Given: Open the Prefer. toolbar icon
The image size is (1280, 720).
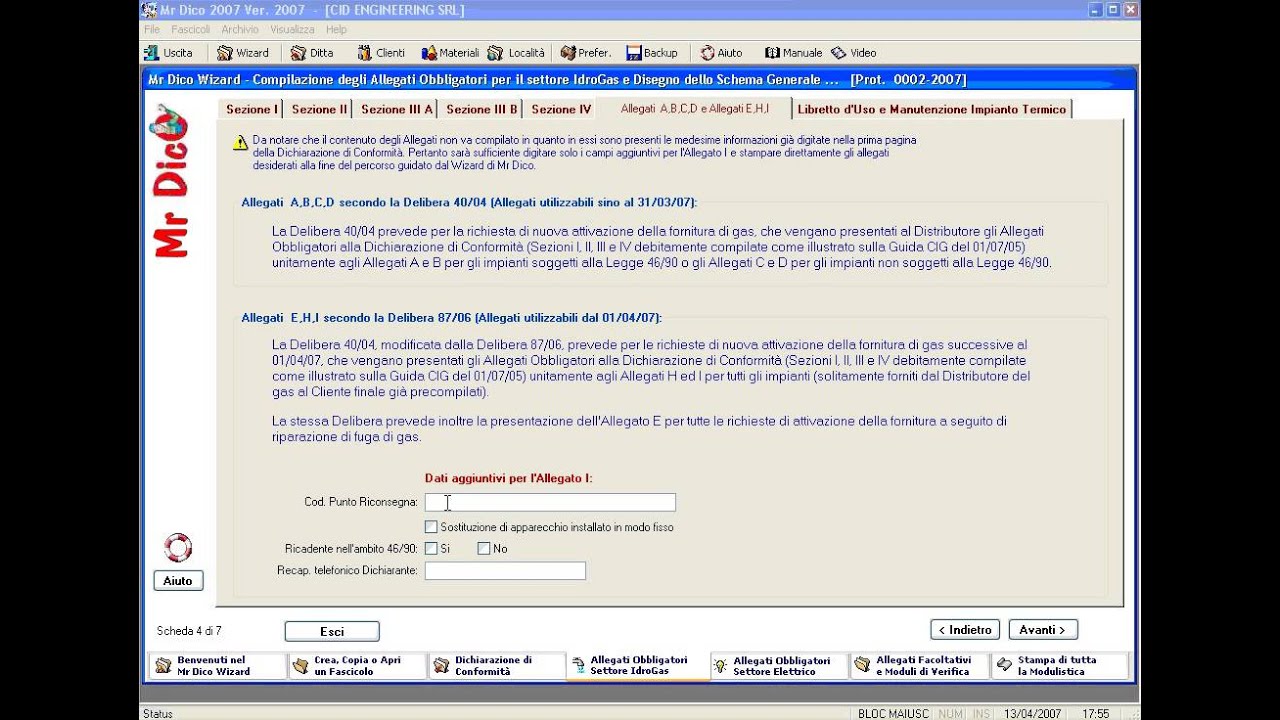Looking at the screenshot, I should pos(568,53).
